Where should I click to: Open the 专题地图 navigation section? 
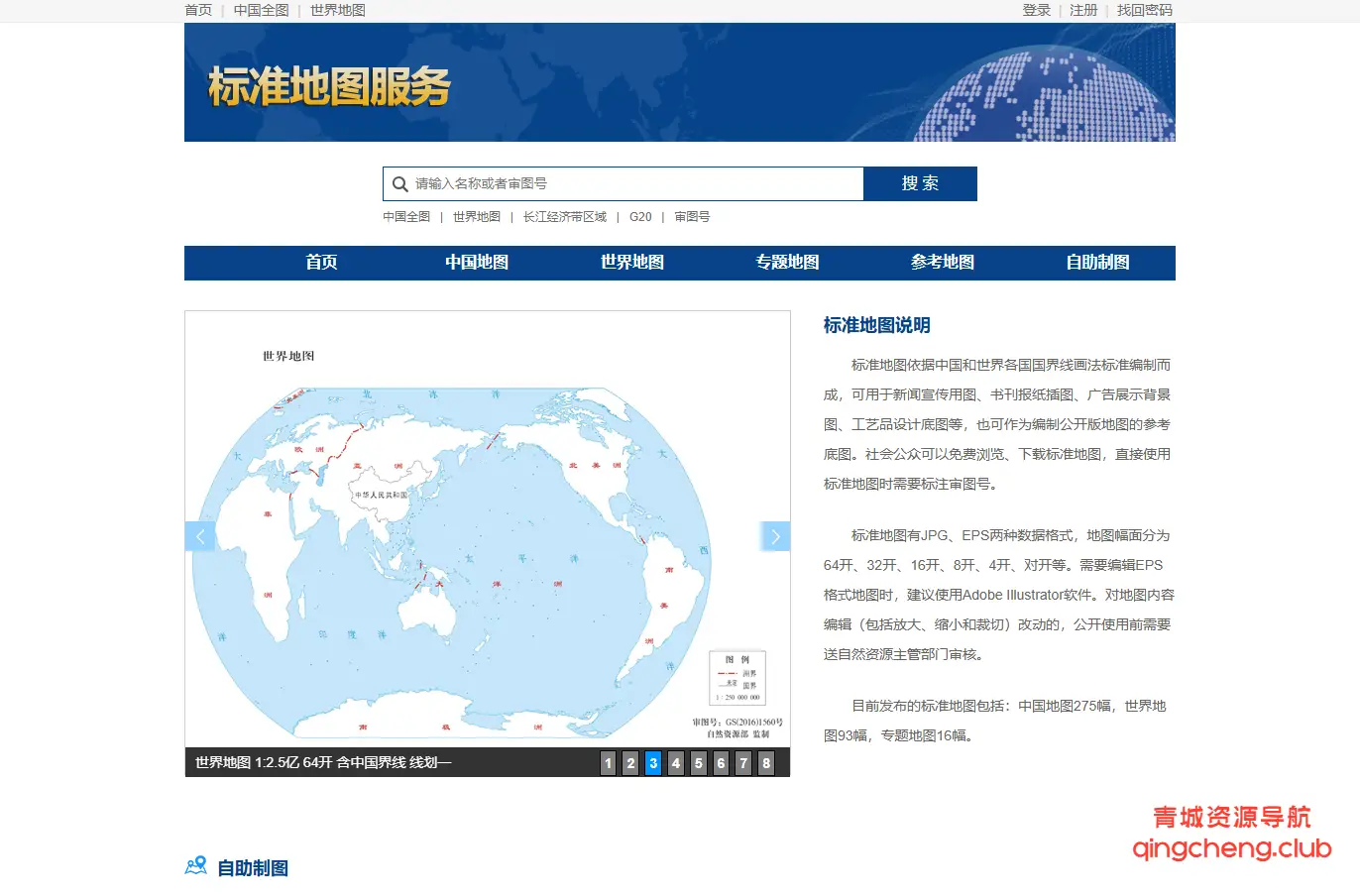787,263
